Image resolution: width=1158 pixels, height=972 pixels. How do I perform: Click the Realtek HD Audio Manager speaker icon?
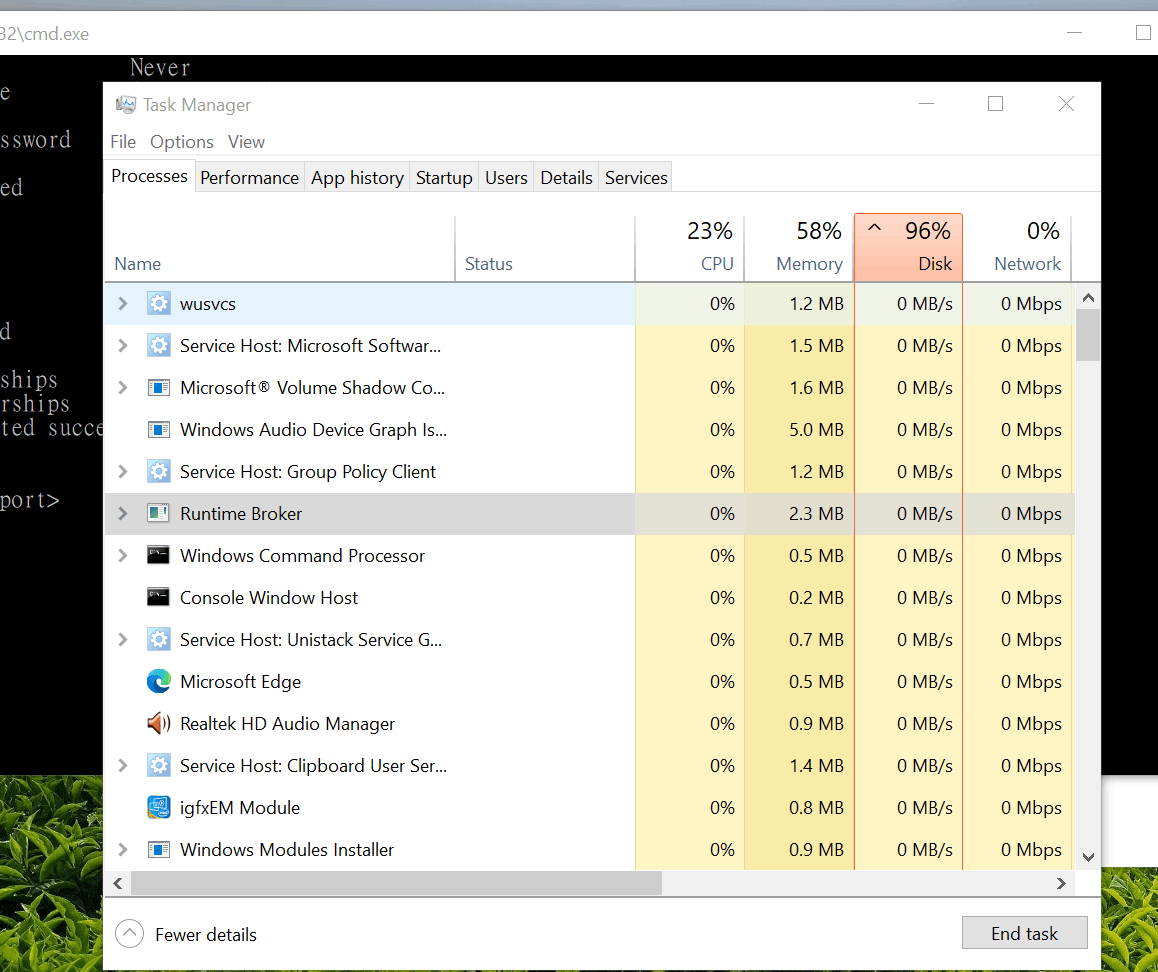pyautogui.click(x=158, y=724)
